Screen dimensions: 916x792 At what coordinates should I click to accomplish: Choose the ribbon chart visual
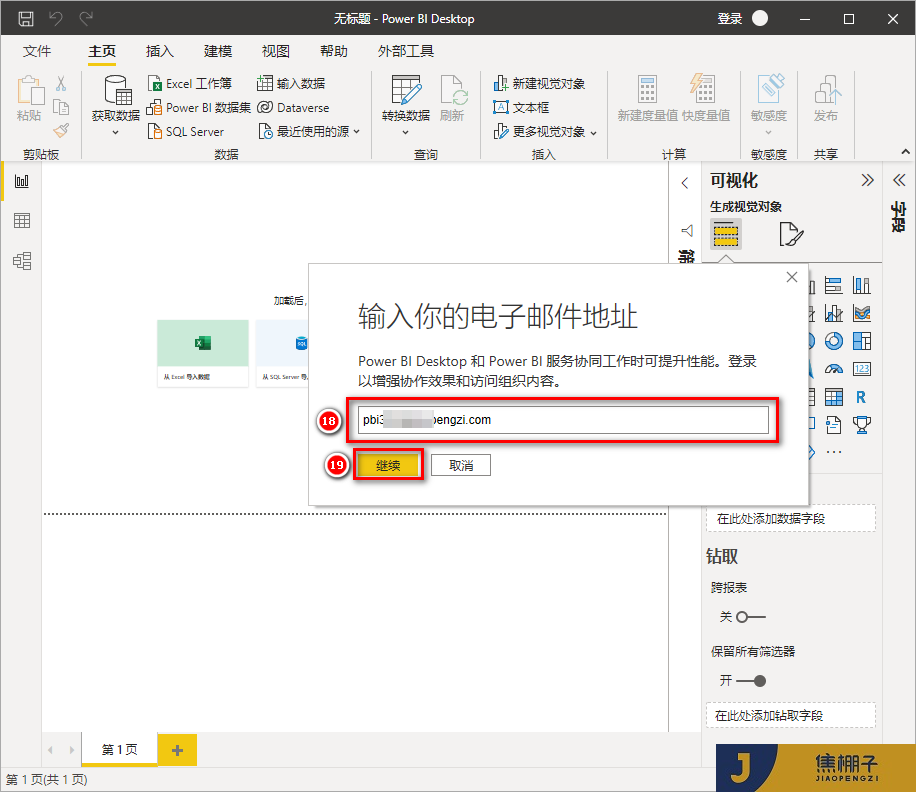[862, 314]
